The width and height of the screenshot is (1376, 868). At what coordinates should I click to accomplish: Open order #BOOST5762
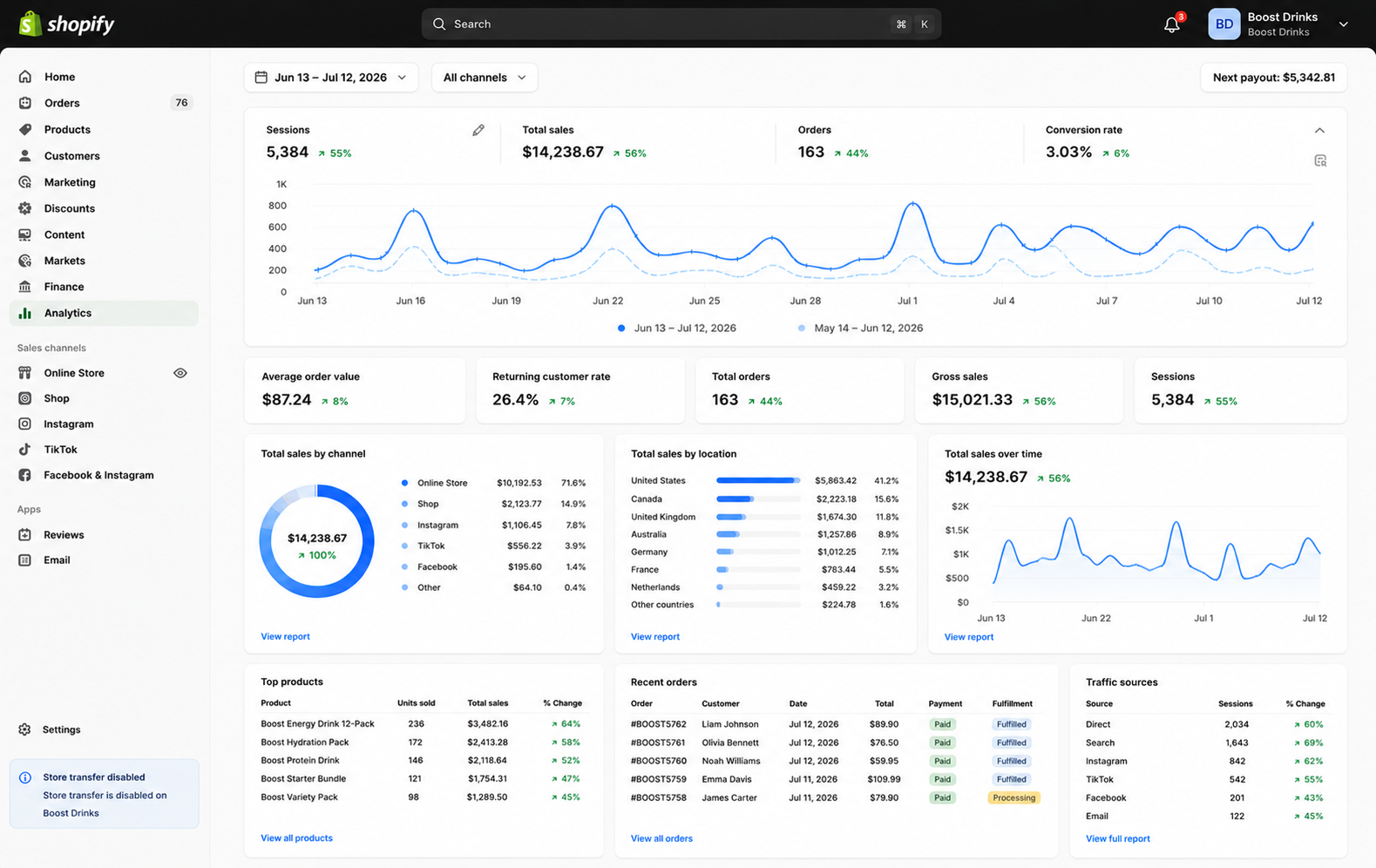(659, 724)
